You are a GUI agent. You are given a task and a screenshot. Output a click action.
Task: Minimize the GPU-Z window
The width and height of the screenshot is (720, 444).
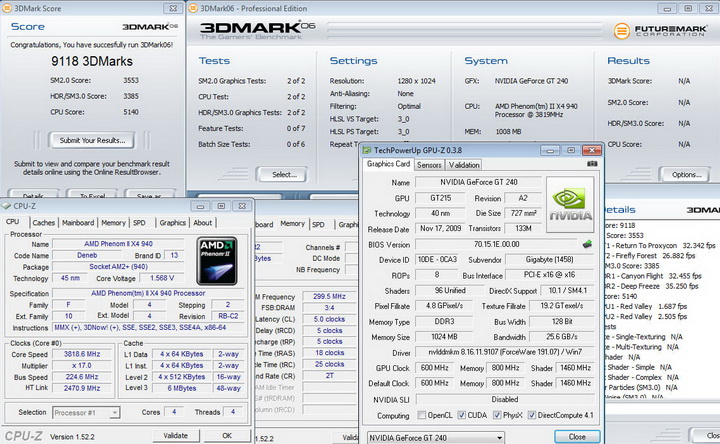pos(550,150)
